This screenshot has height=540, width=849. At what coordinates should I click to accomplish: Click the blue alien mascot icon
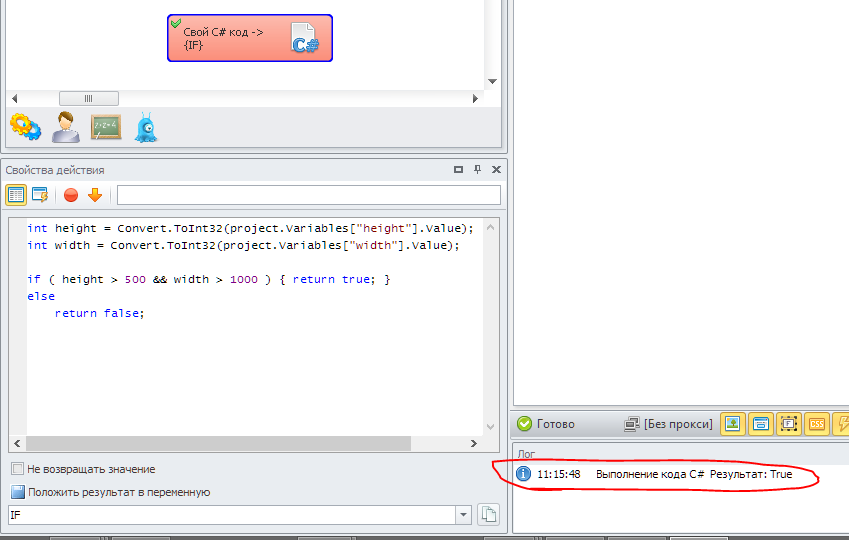146,128
